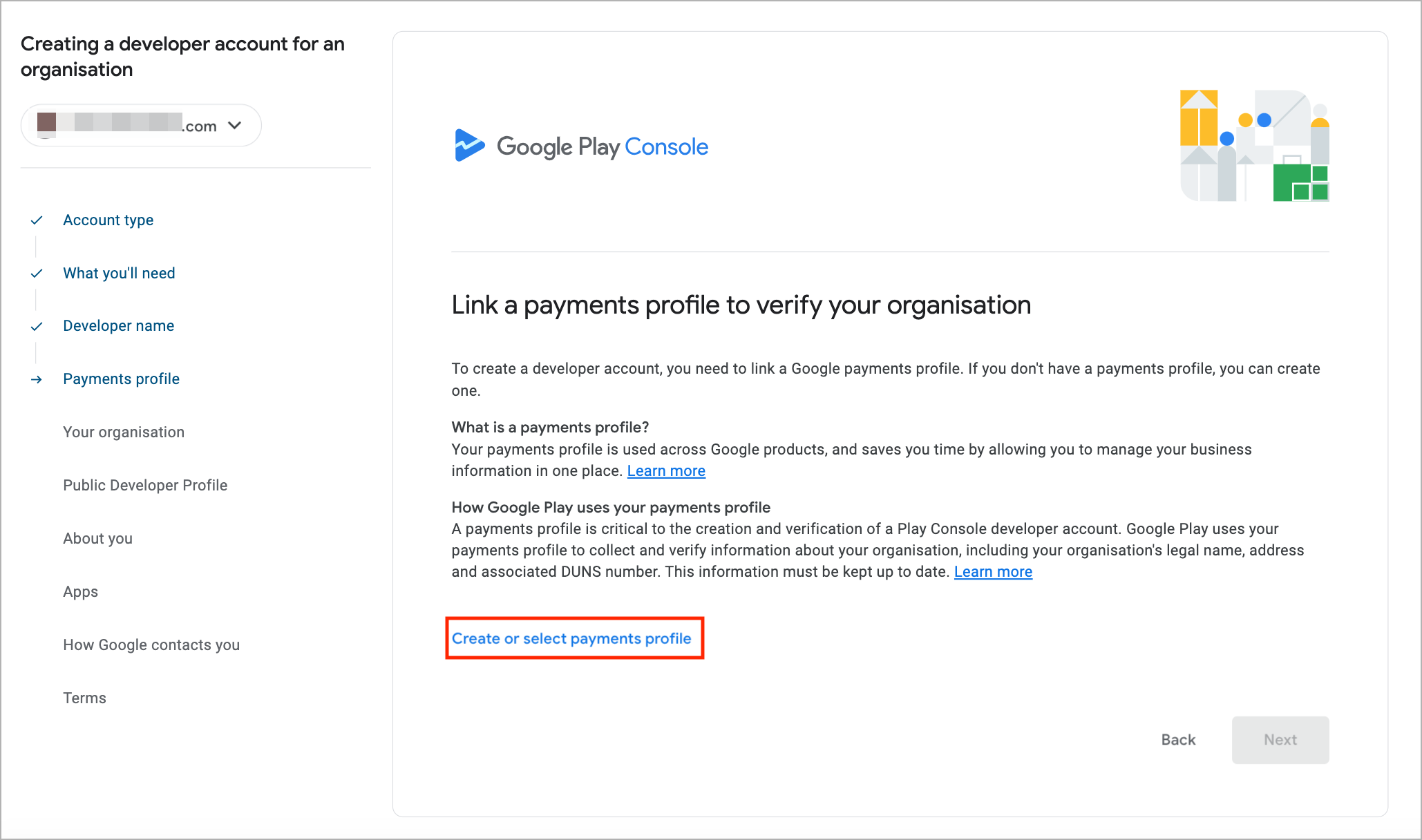Screen dimensions: 1422x840
Task: Open the Public Developer Profile step
Action: [145, 486]
